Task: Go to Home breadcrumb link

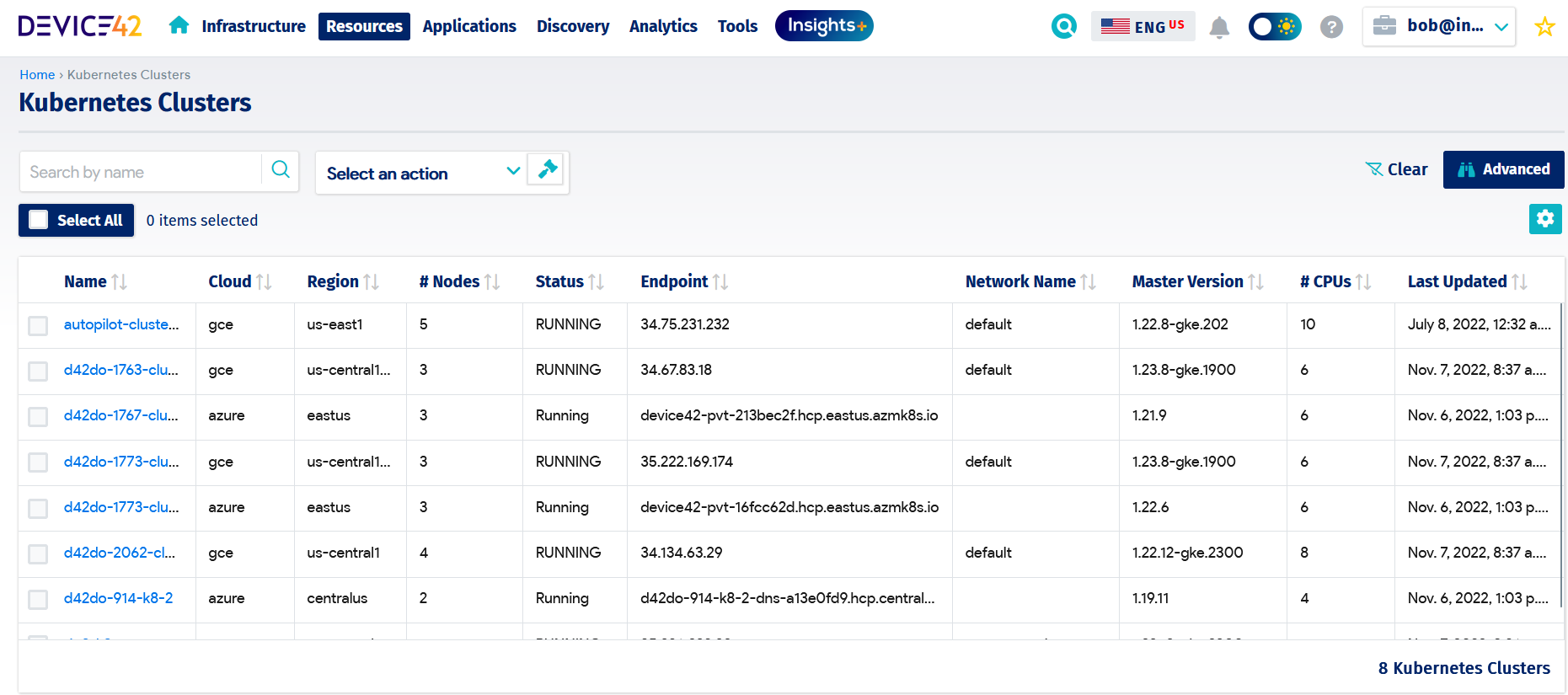Action: click(x=37, y=75)
